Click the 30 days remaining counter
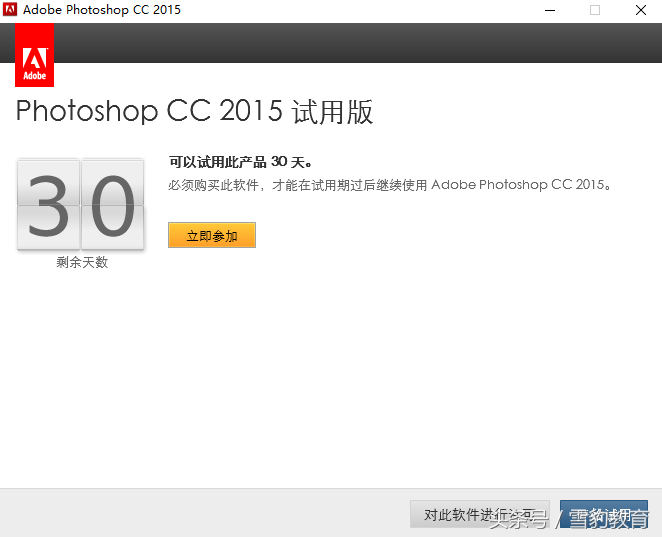662x537 pixels. (x=81, y=204)
